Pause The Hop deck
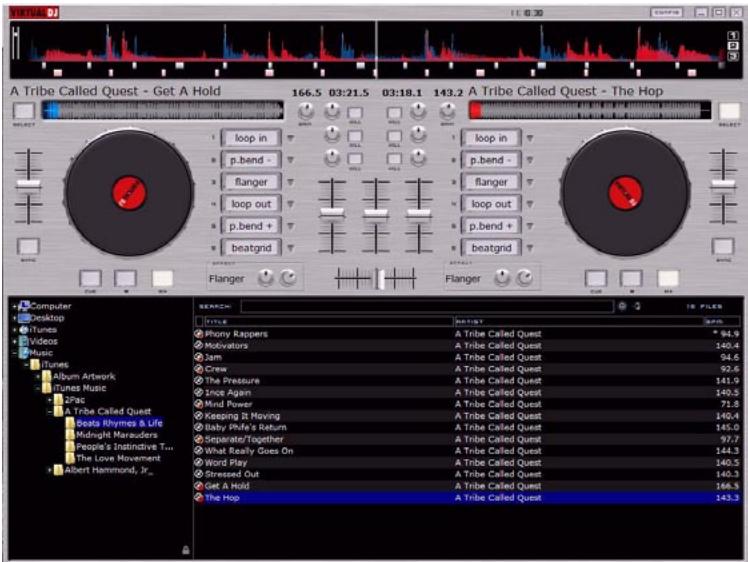The height and width of the screenshot is (562, 748). pos(631,279)
